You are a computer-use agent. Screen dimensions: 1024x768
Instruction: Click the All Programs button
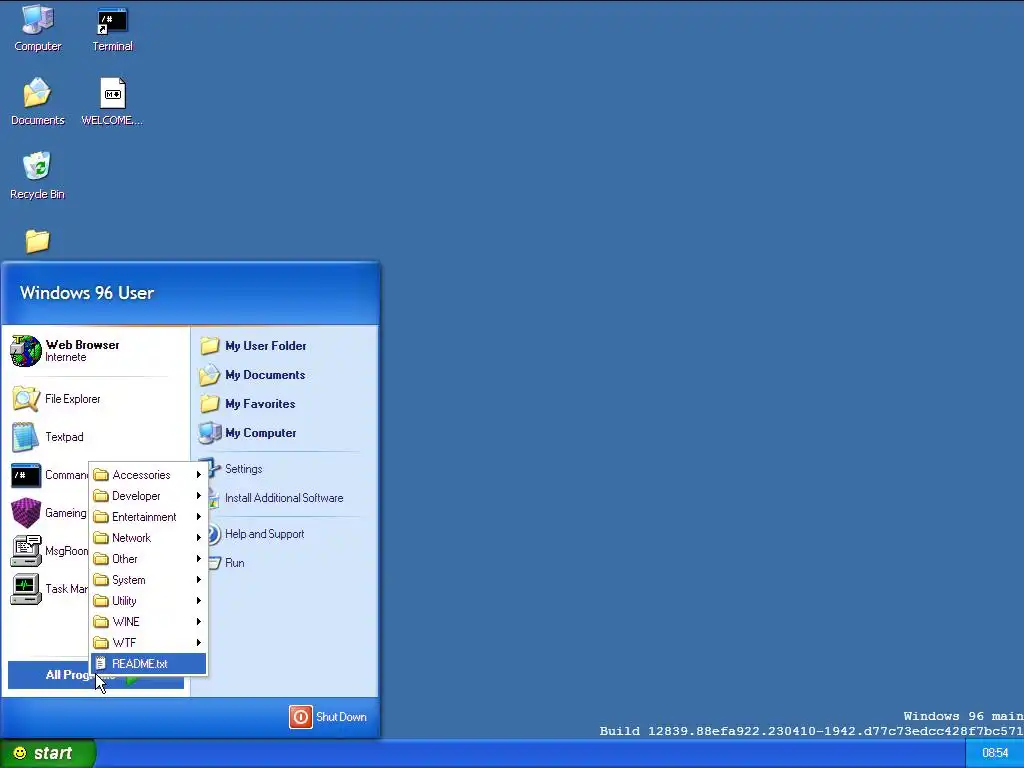[x=95, y=675]
